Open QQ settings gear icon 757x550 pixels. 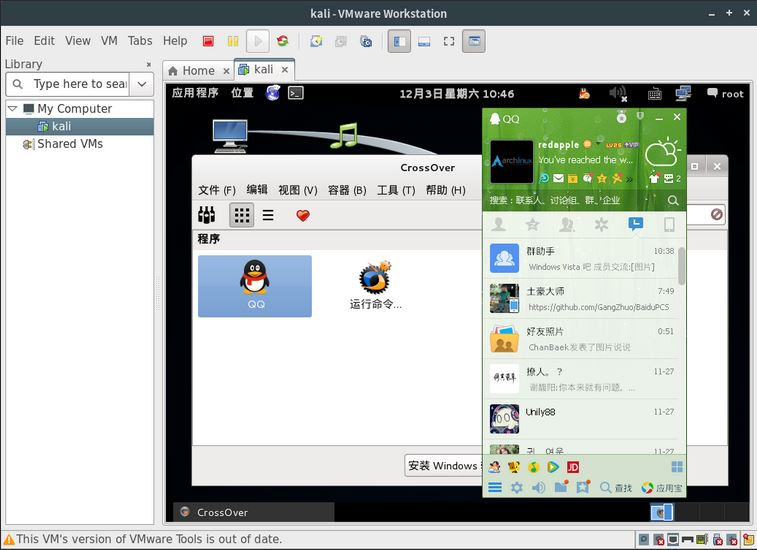point(517,488)
